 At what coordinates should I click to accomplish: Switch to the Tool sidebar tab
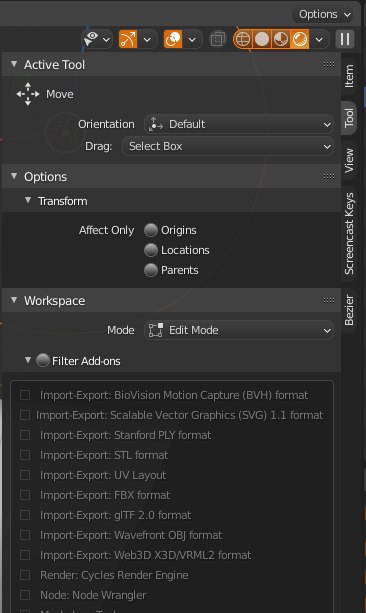point(349,118)
